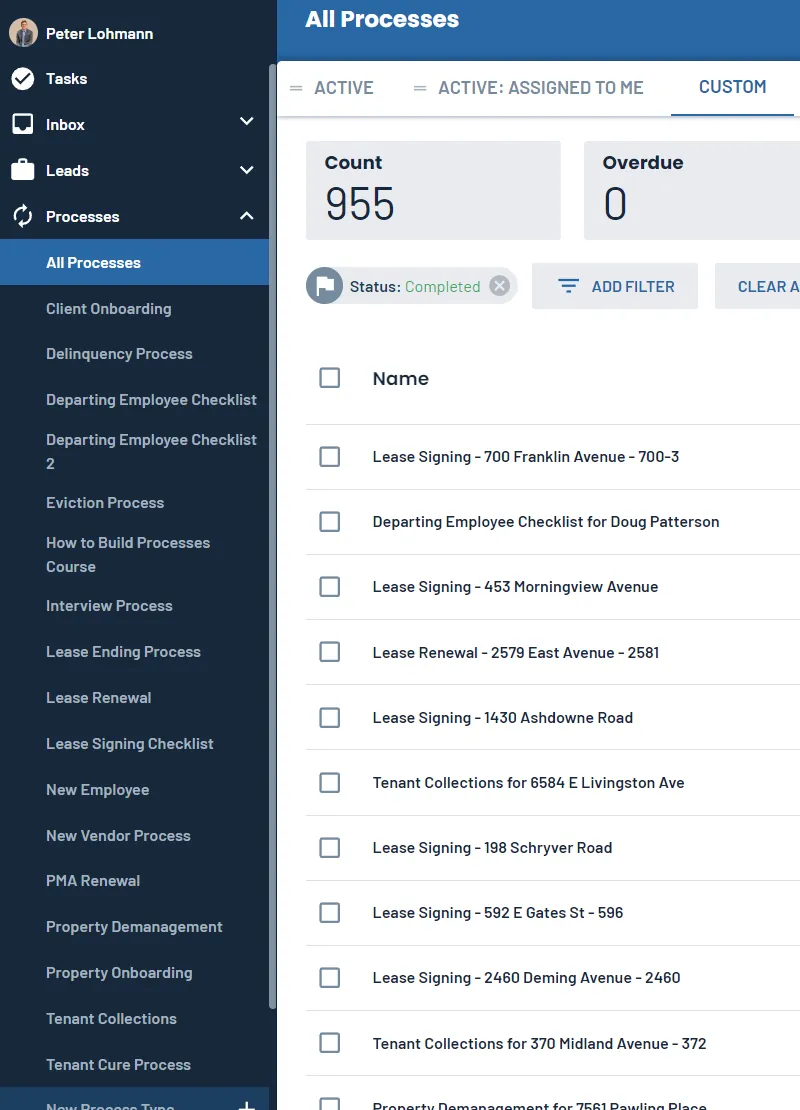Open Lease Renewal in the sidebar
Image resolution: width=800 pixels, height=1110 pixels.
pyautogui.click(x=98, y=698)
